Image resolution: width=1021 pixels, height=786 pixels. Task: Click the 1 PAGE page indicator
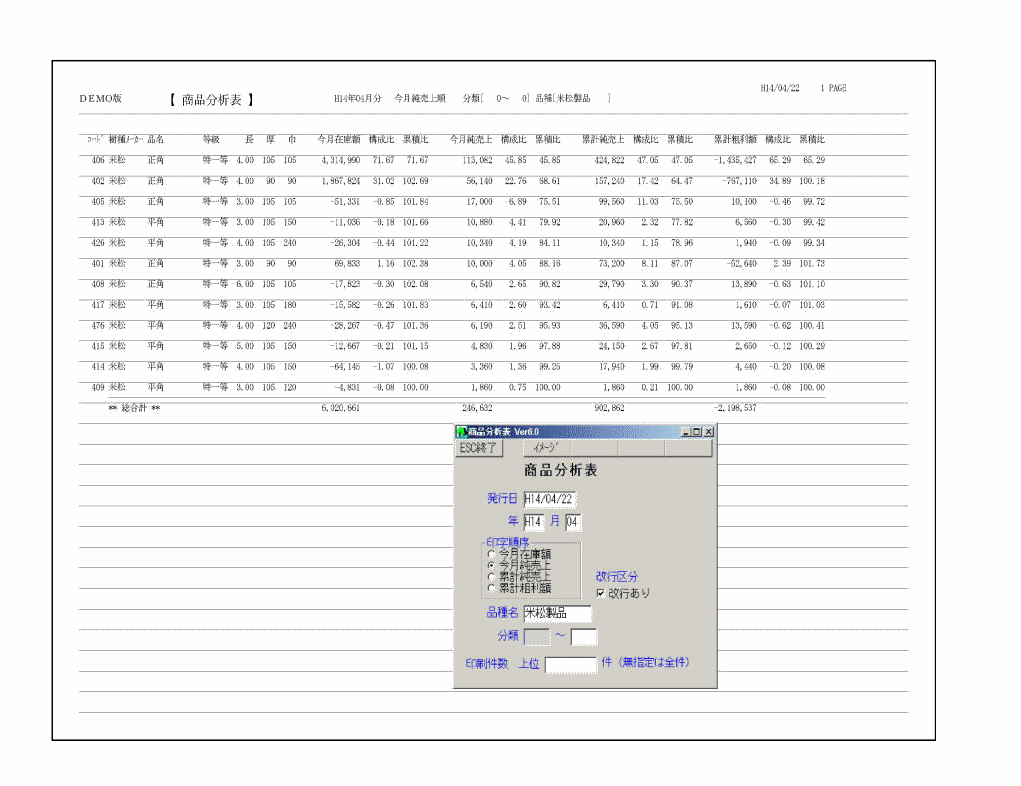(x=833, y=88)
